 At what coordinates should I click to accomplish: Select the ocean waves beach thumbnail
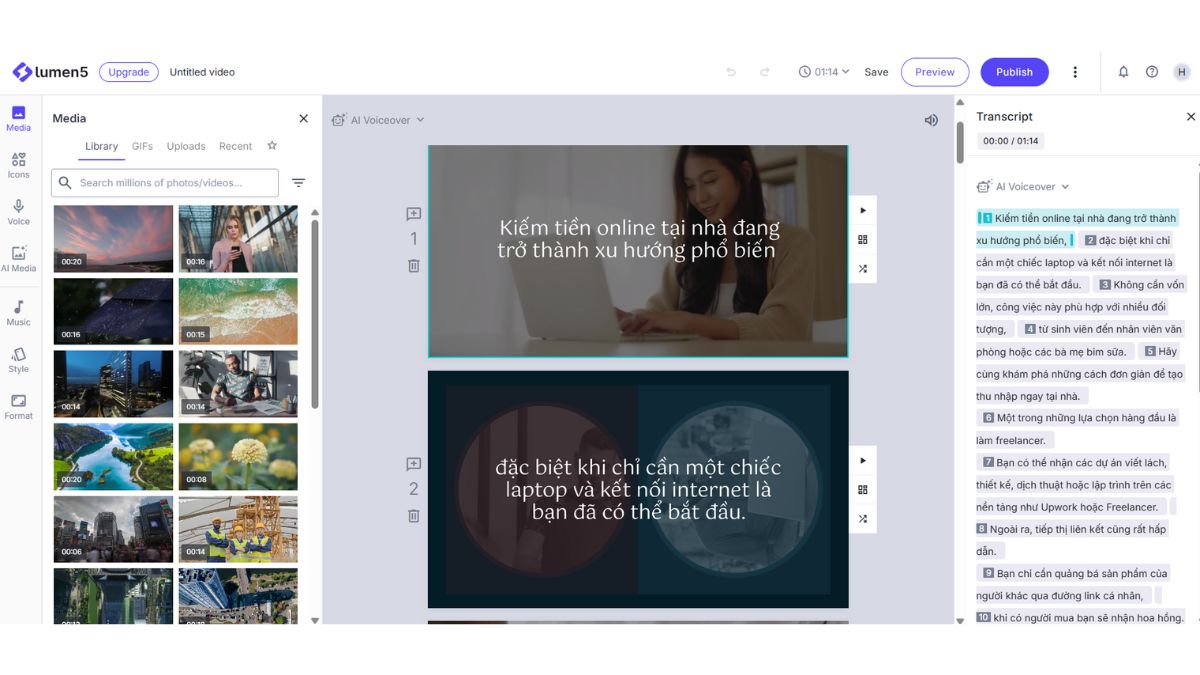[x=238, y=311]
